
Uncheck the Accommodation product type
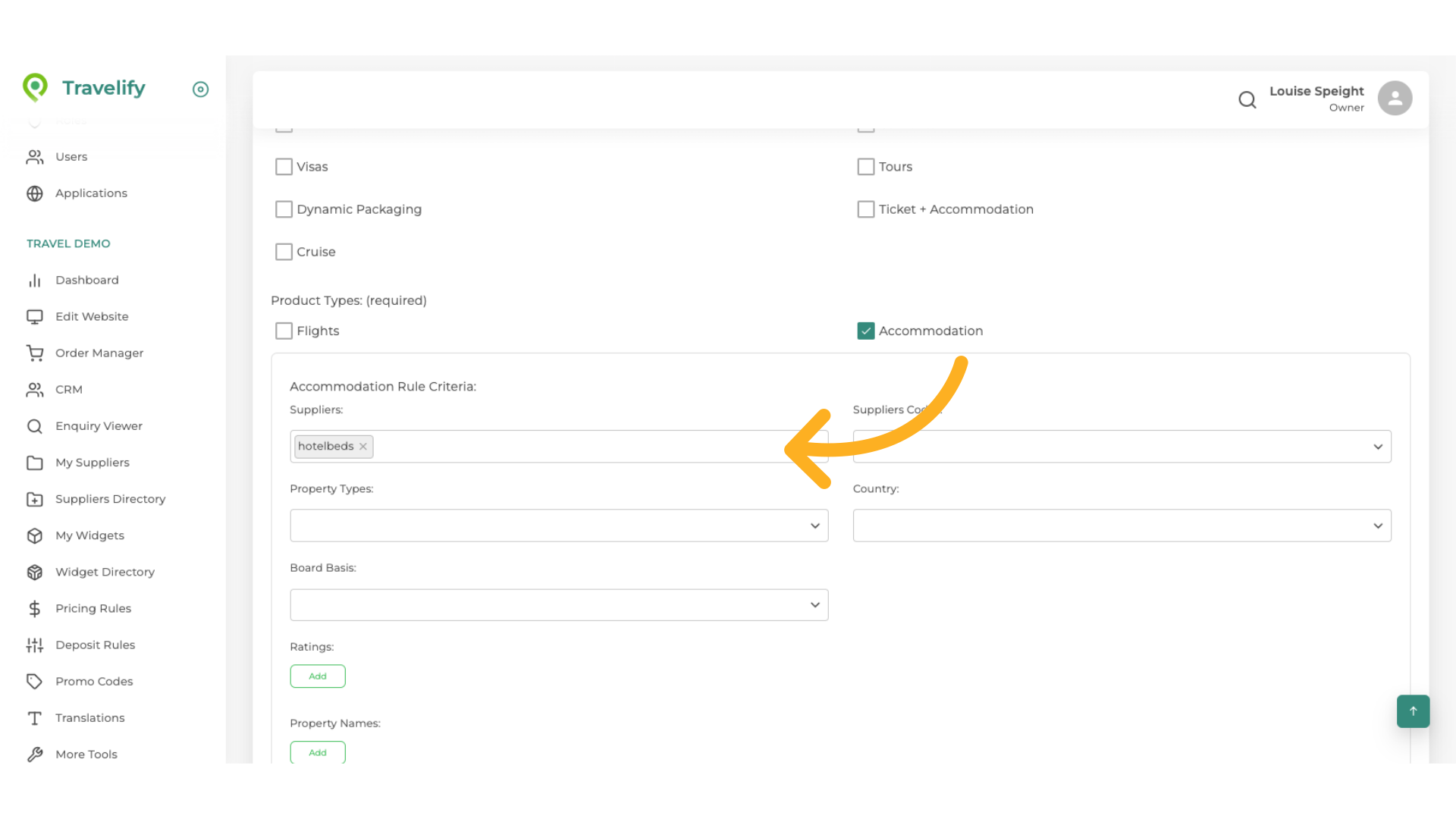tap(865, 331)
